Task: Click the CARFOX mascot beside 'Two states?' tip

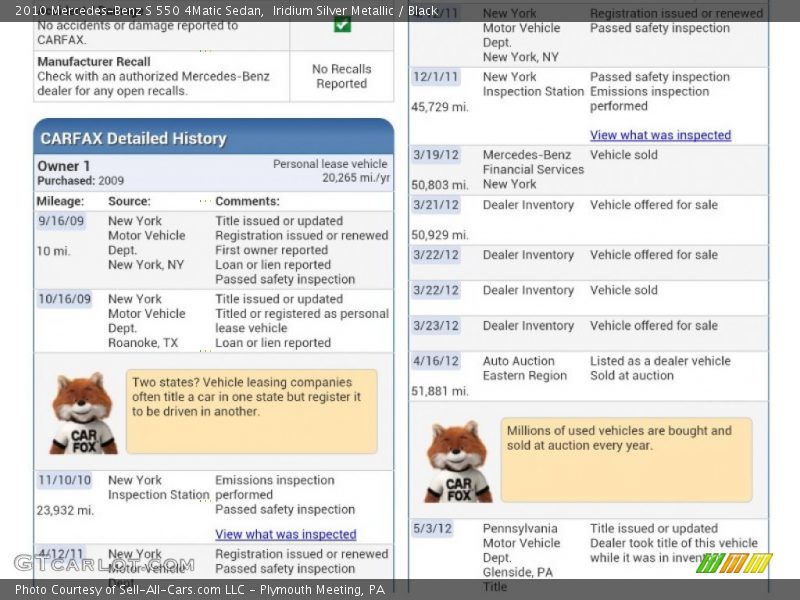Action: [x=83, y=414]
